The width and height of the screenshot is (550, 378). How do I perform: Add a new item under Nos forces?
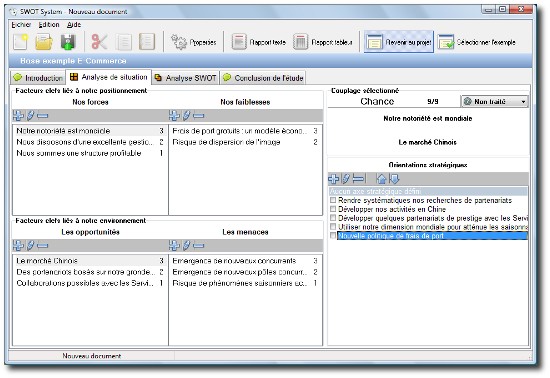point(18,115)
